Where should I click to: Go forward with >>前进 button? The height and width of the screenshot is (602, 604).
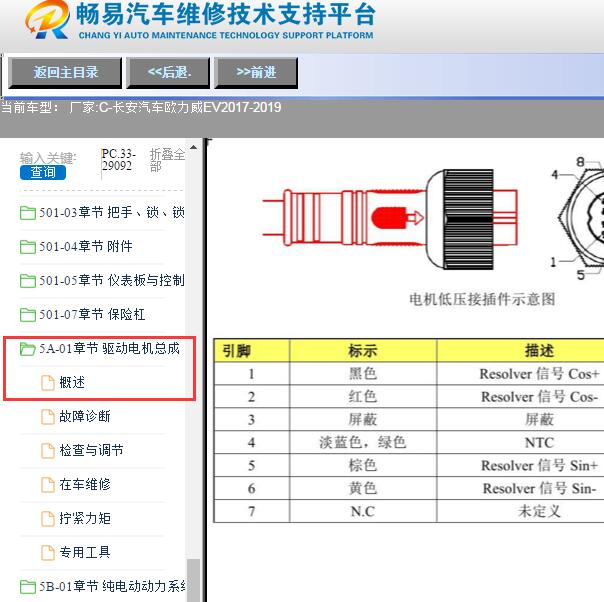click(x=256, y=73)
